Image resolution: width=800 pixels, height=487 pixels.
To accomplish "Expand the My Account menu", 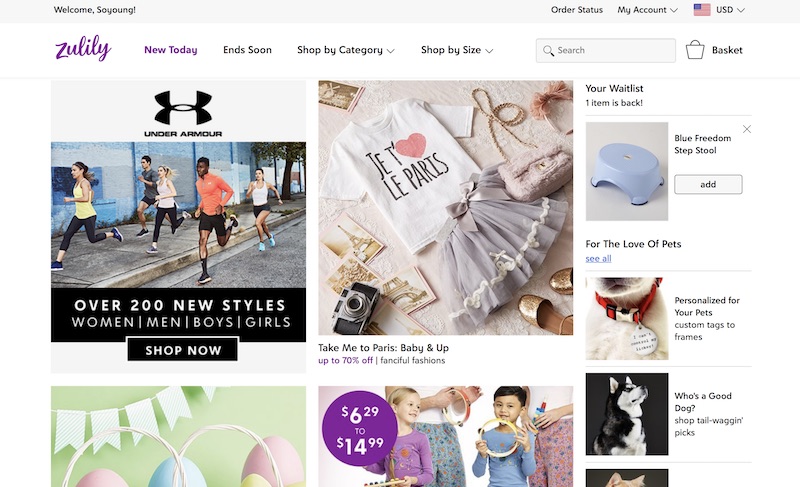I will pyautogui.click(x=647, y=10).
